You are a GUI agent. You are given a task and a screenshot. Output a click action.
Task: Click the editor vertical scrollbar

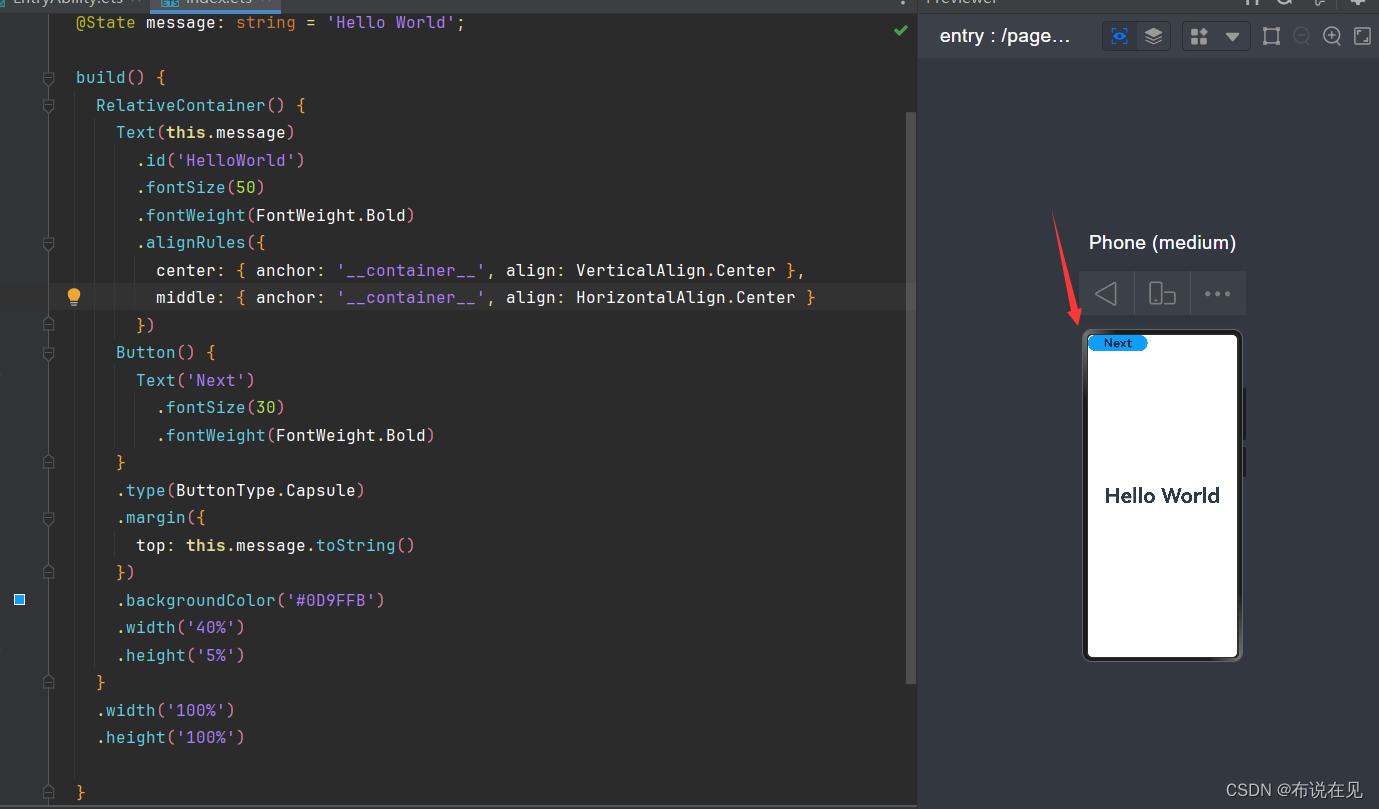click(910, 397)
